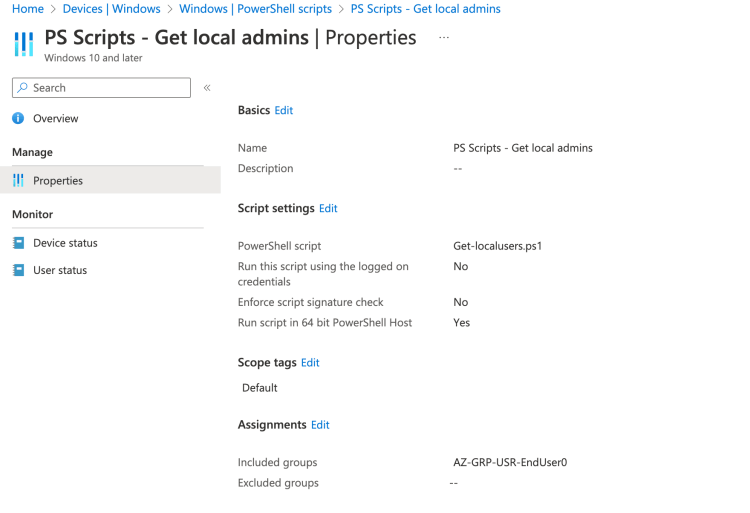The image size is (750, 513).
Task: Edit the Script settings section
Action: 328,209
